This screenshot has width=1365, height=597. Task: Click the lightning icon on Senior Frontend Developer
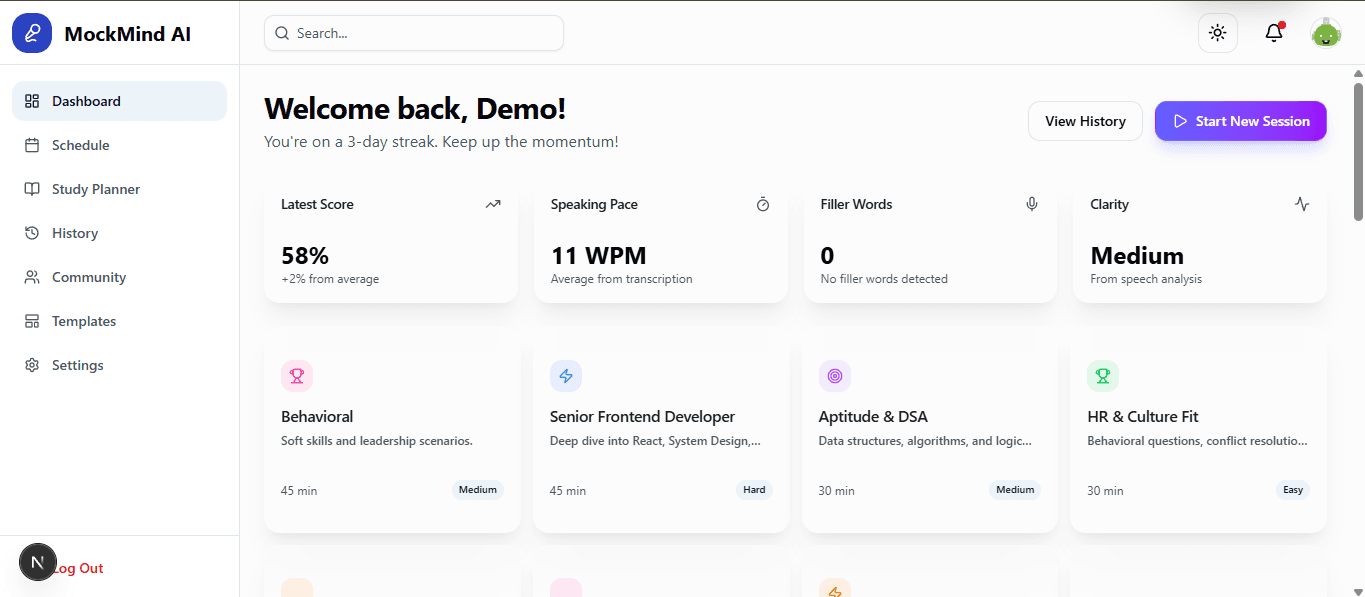coord(566,376)
